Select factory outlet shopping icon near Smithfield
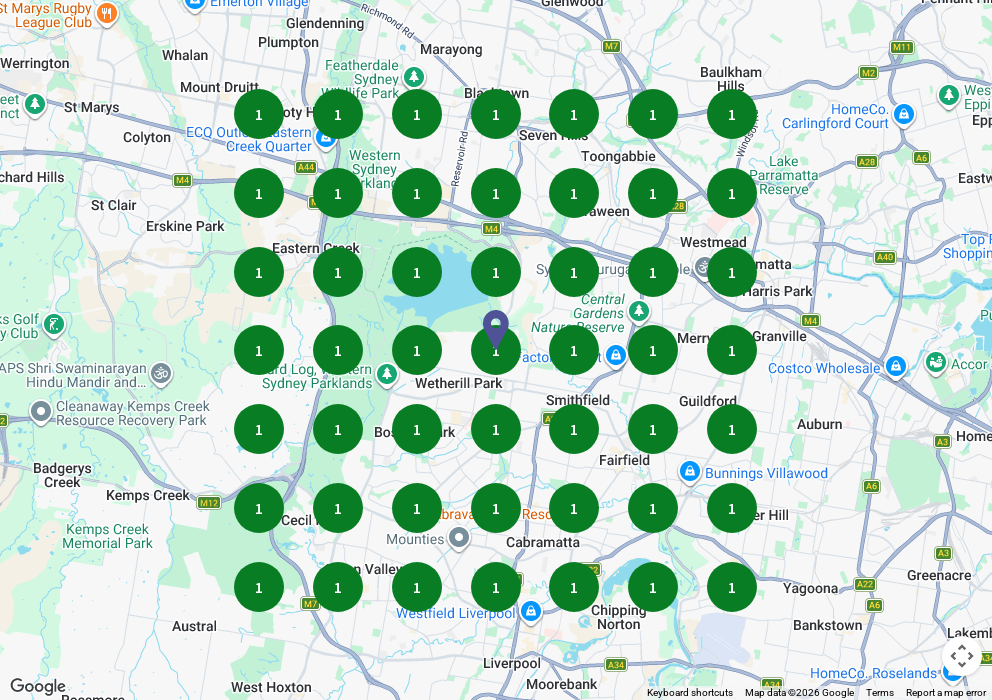 (x=616, y=355)
